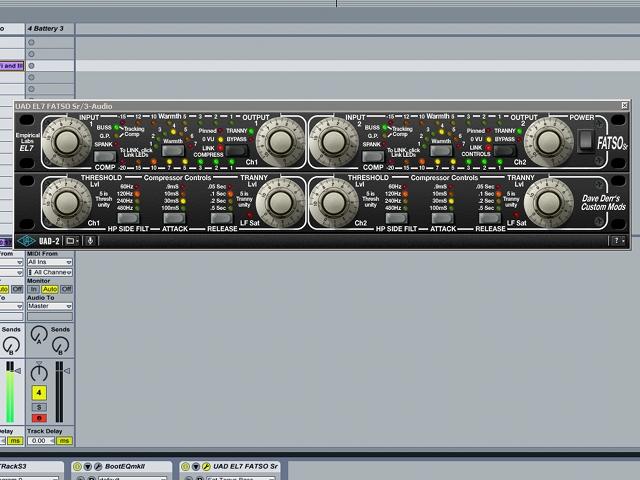This screenshot has height=480, width=640.
Task: Click highlighted third clip slot stop button
Action: 31,66
